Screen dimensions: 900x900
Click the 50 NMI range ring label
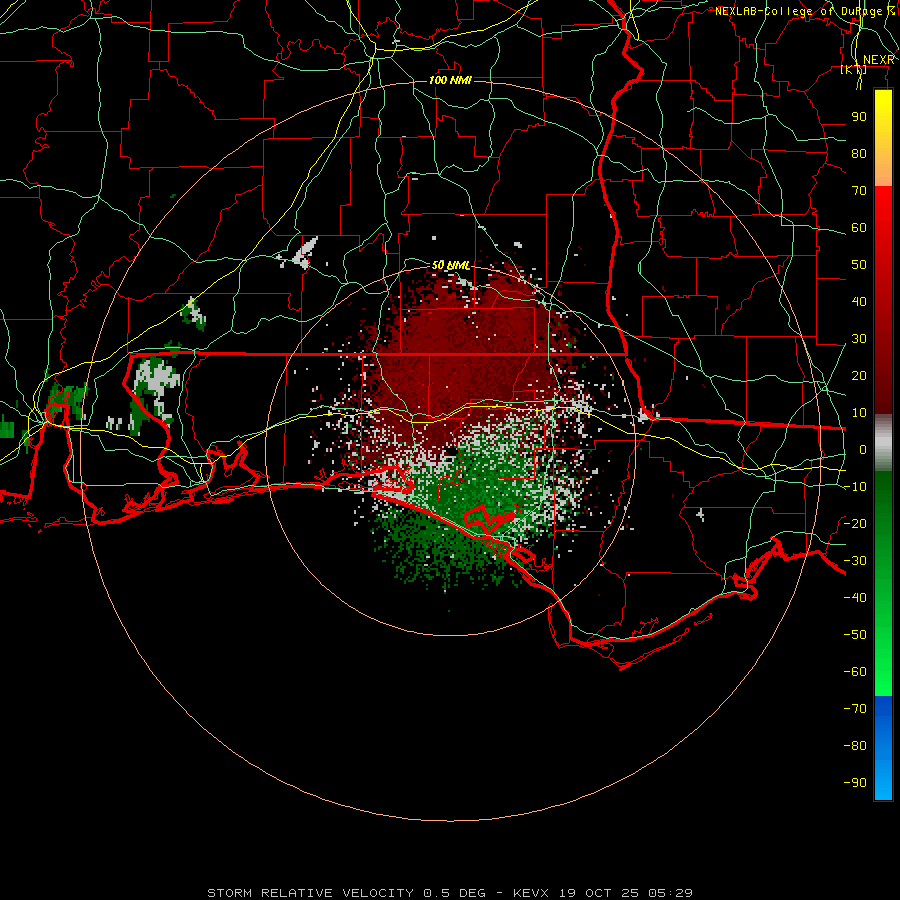[x=451, y=265]
